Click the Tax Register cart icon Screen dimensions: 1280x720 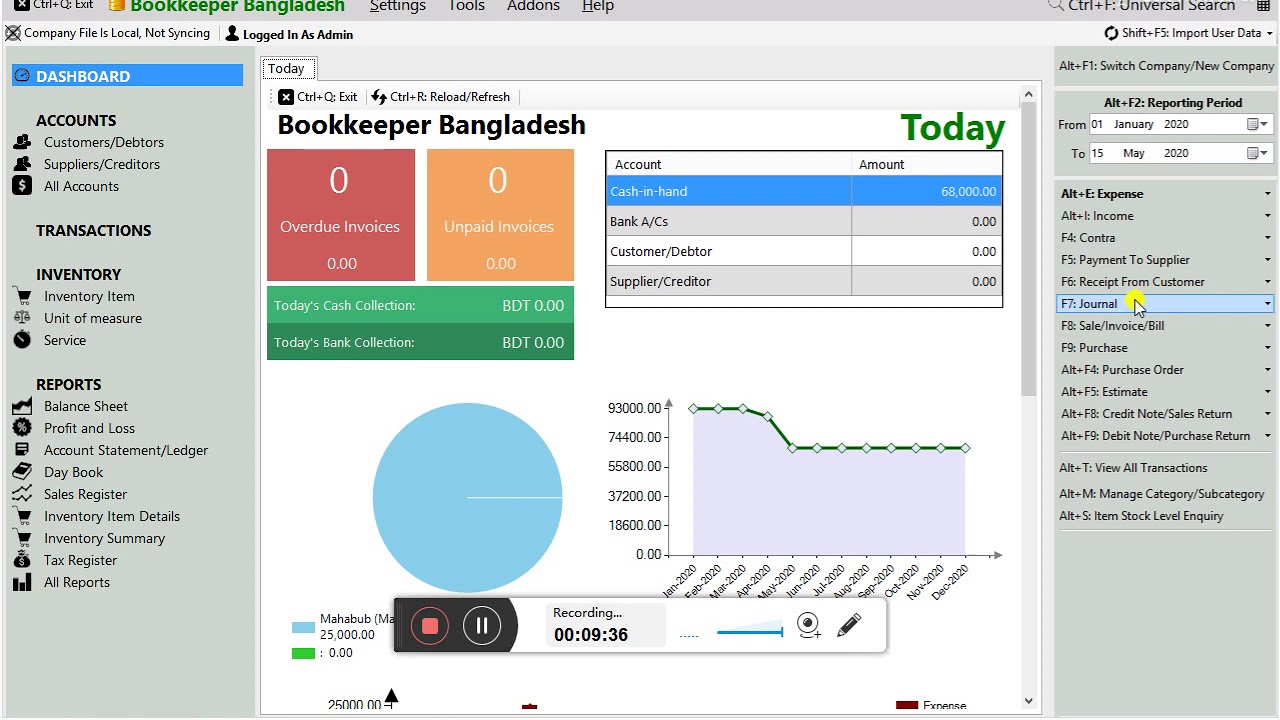click(22, 560)
